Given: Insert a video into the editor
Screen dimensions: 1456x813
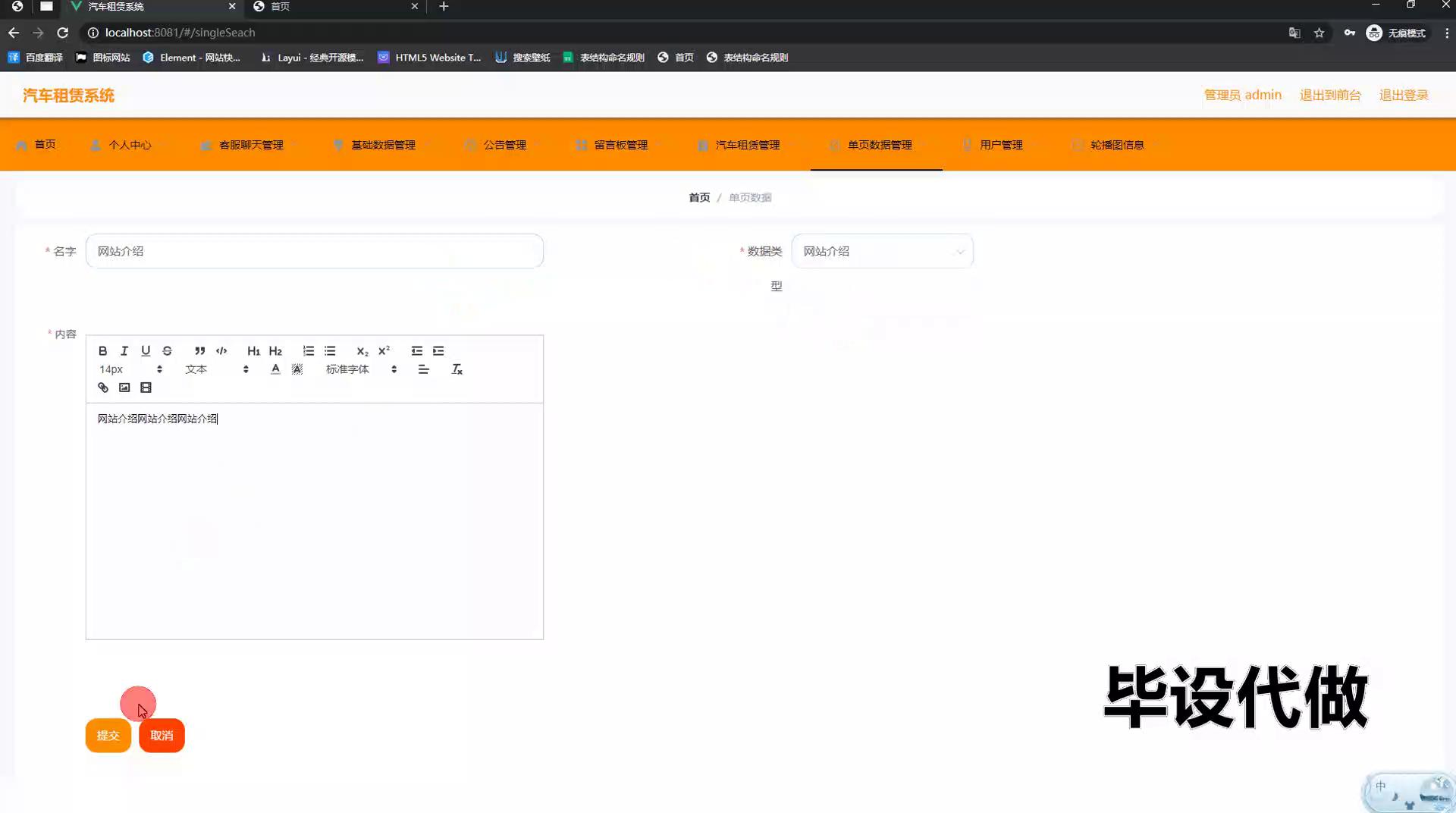Looking at the screenshot, I should (x=146, y=388).
